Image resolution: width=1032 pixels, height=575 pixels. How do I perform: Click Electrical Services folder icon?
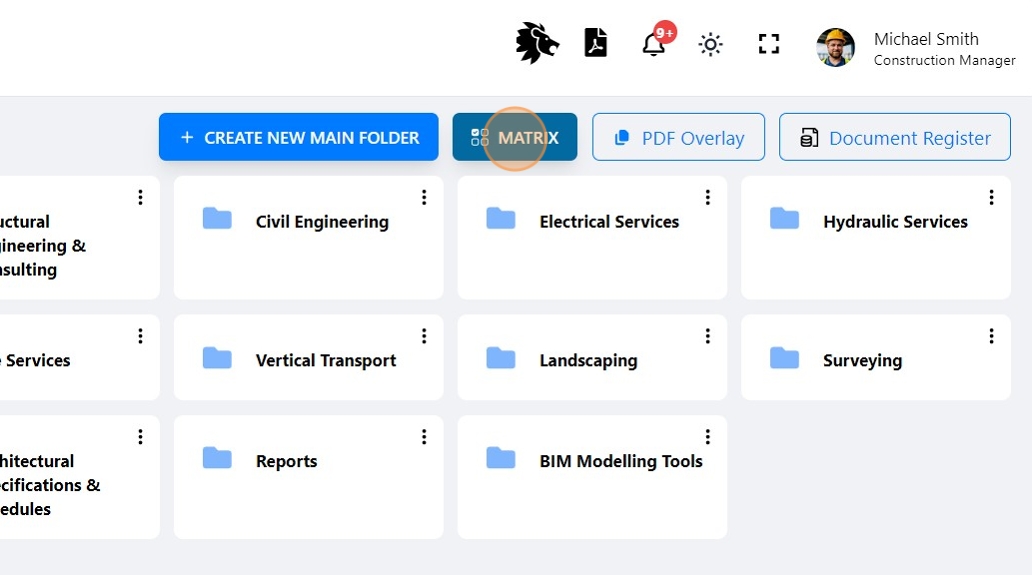[501, 218]
